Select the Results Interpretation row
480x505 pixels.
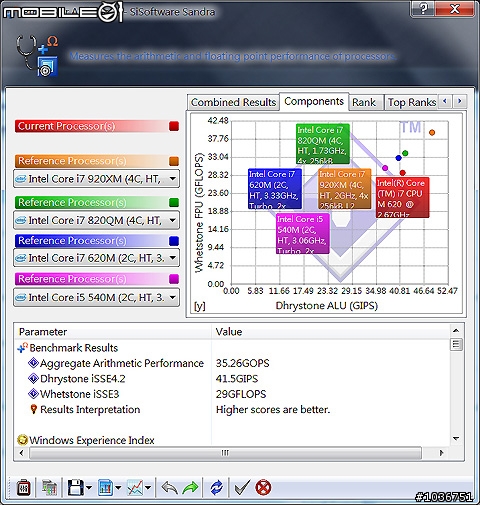(85, 409)
